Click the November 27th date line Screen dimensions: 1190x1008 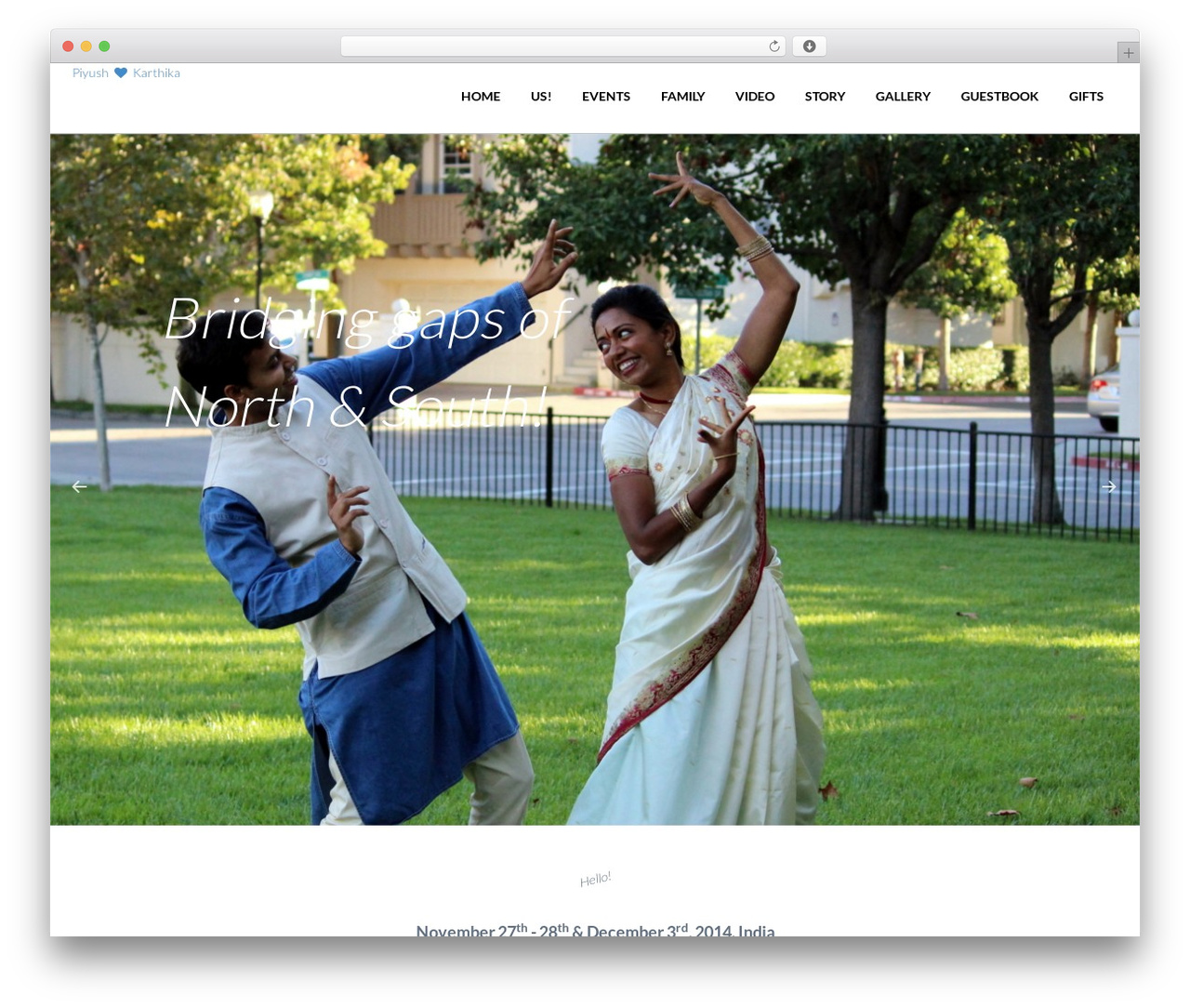pyautogui.click(x=595, y=930)
